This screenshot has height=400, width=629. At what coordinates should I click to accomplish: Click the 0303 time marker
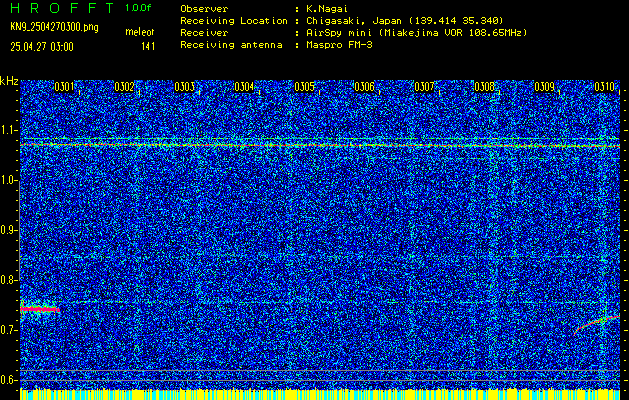pos(185,87)
